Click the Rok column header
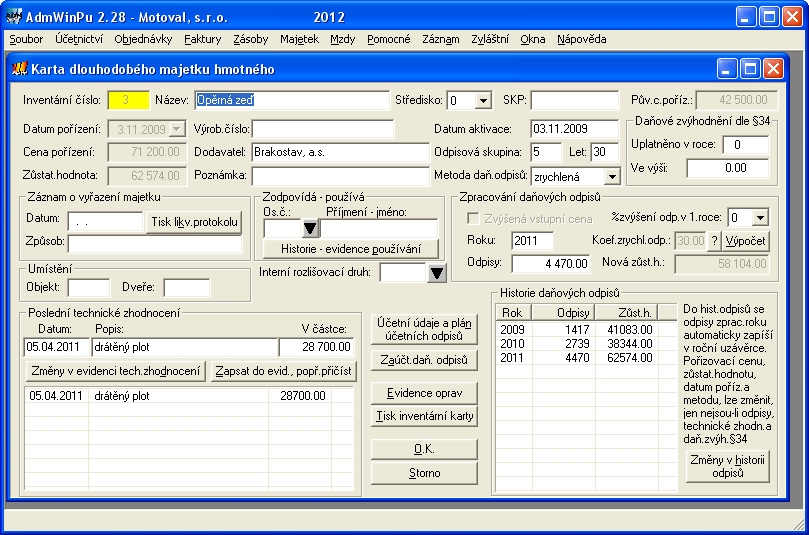809x535 pixels. [x=513, y=313]
